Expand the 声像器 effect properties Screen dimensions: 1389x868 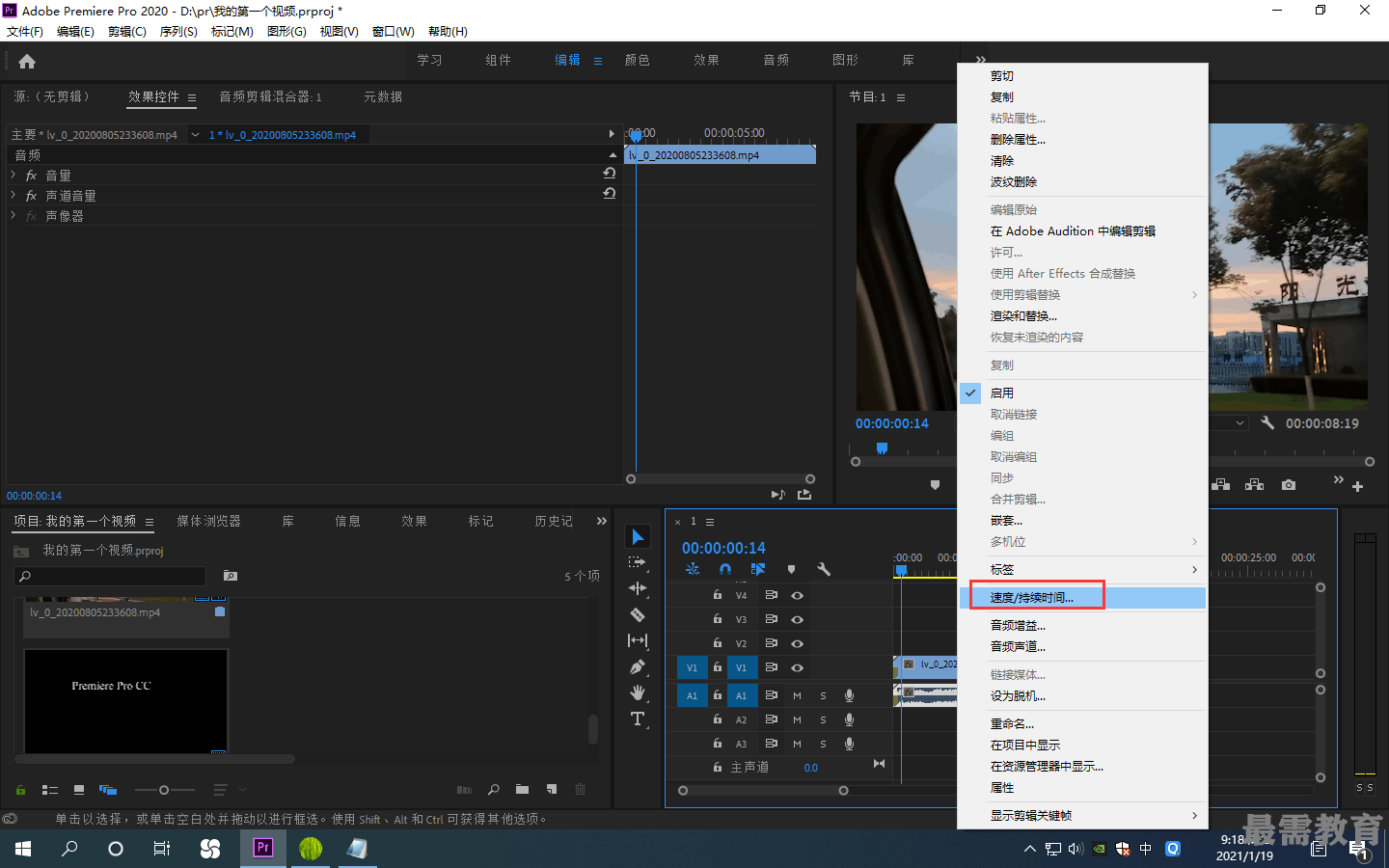14,215
